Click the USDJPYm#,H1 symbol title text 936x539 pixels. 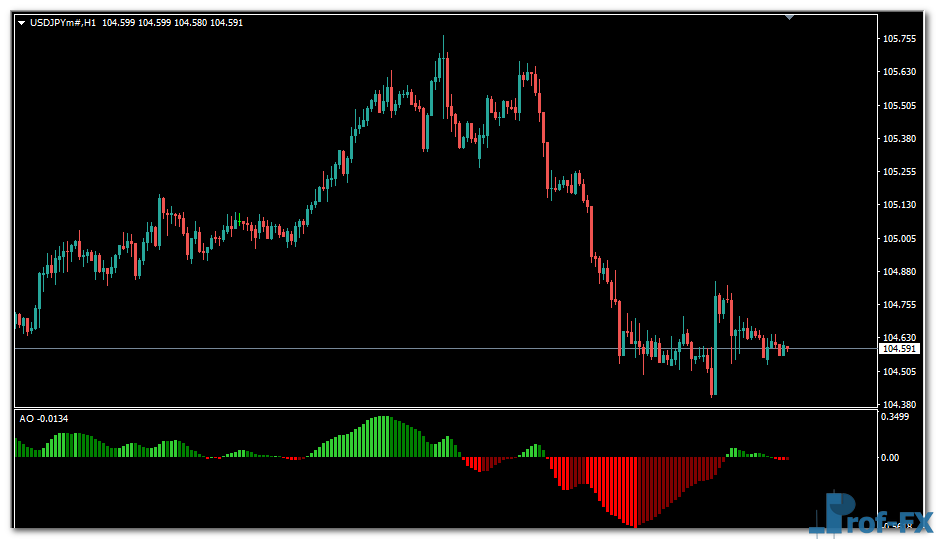pyautogui.click(x=63, y=22)
